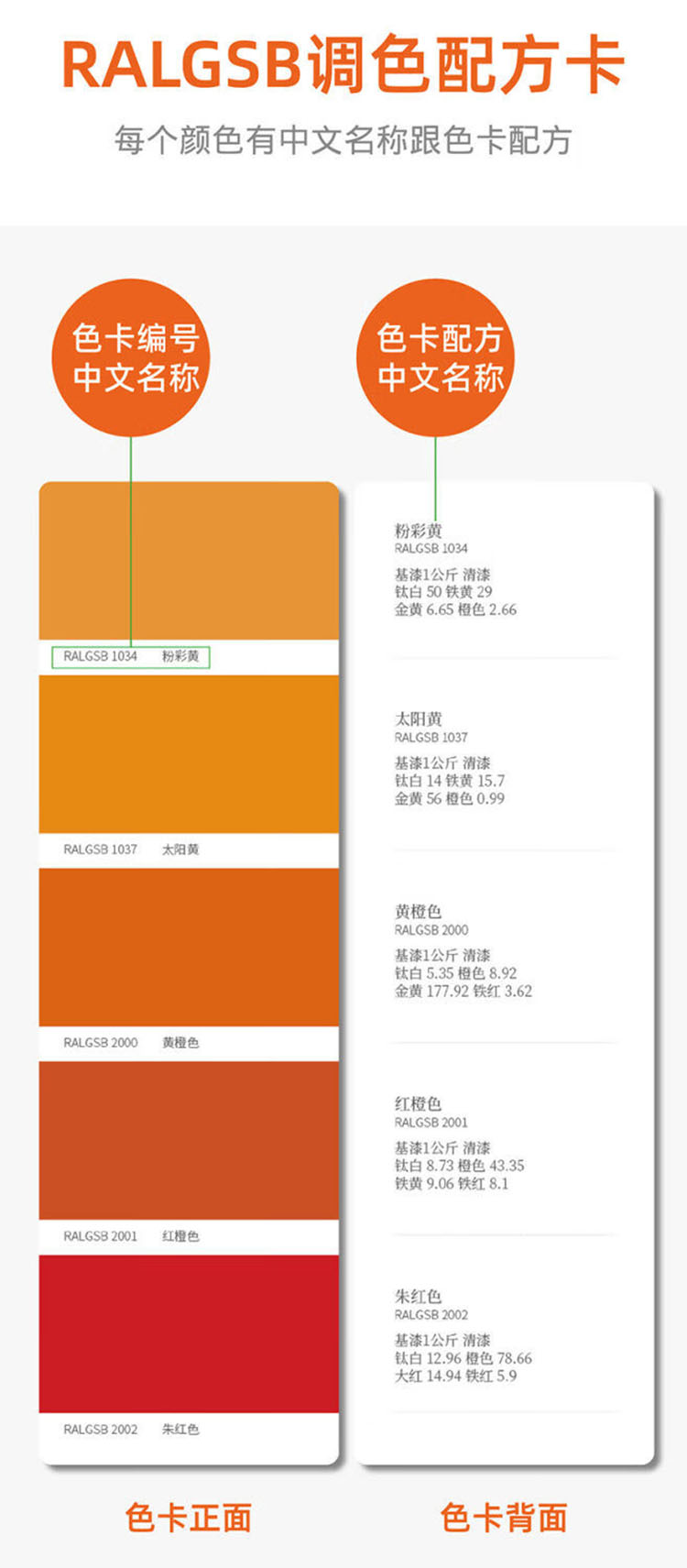Click front label text RALGSB 1034

(x=100, y=656)
